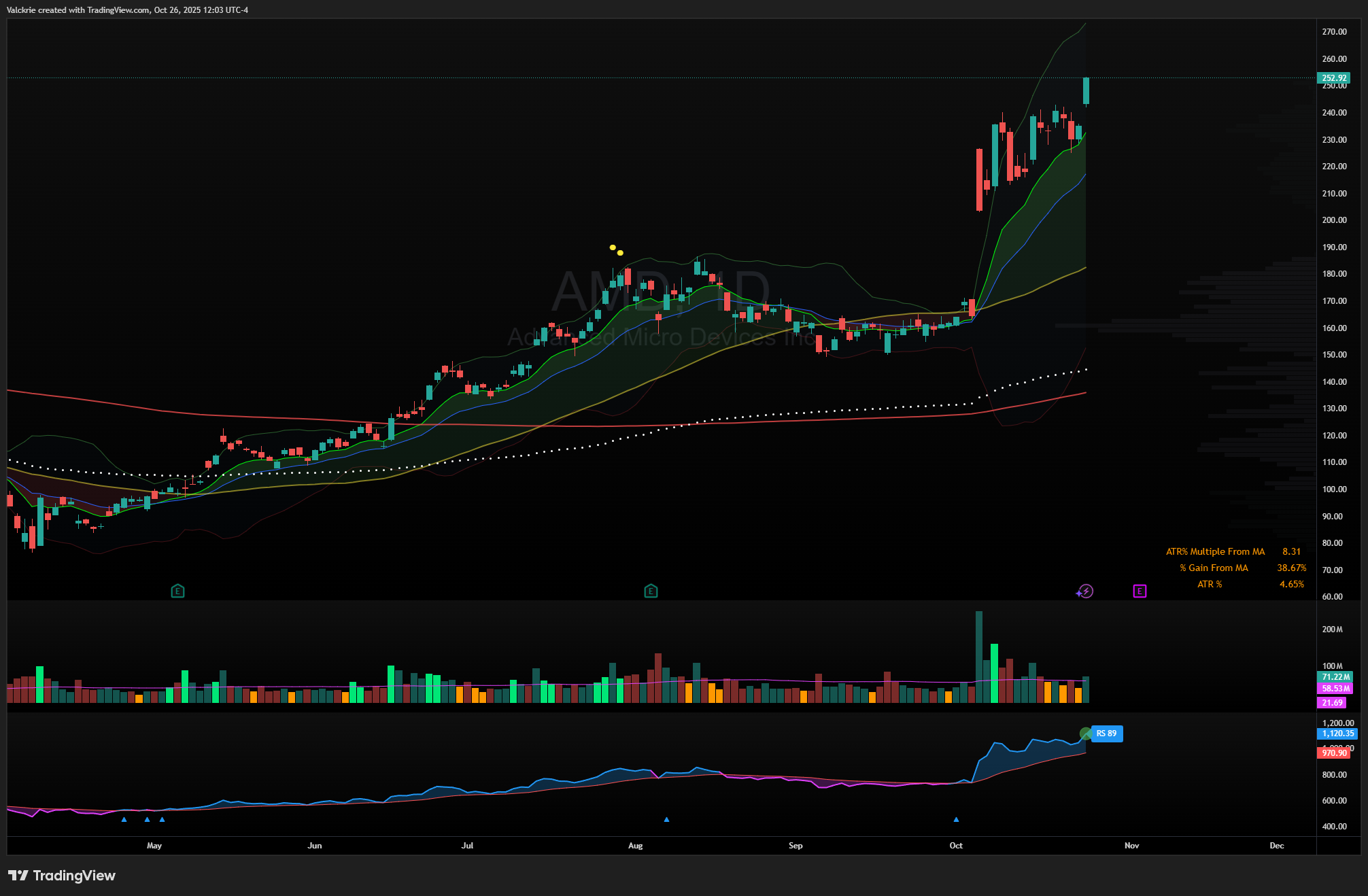Click the 252.92 current price label
Image resolution: width=1368 pixels, height=896 pixels.
pos(1334,78)
